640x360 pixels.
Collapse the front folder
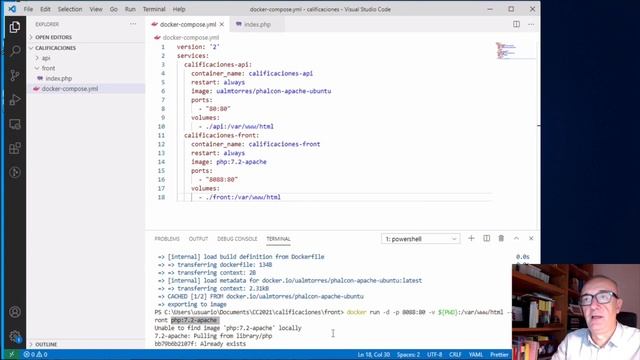pos(48,68)
